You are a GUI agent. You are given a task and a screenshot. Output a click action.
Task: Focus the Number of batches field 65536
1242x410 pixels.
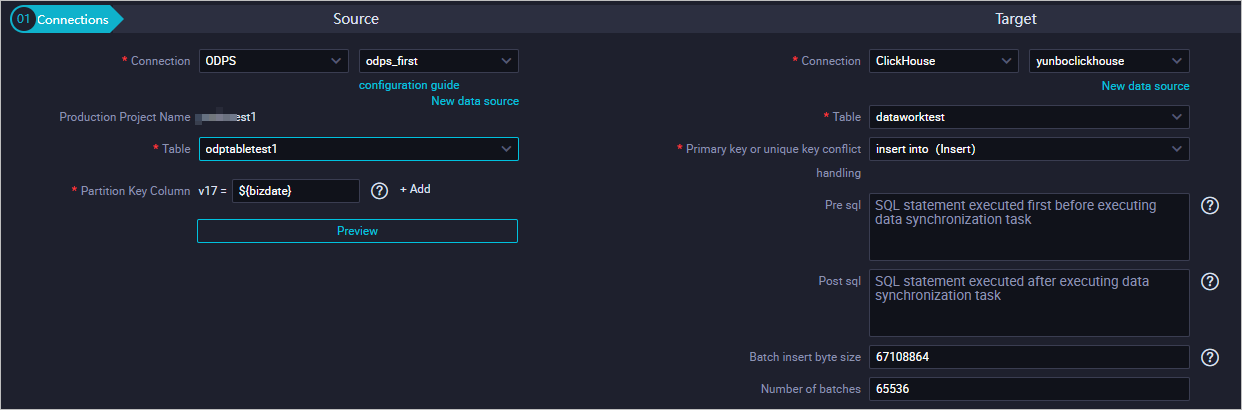click(x=1029, y=389)
